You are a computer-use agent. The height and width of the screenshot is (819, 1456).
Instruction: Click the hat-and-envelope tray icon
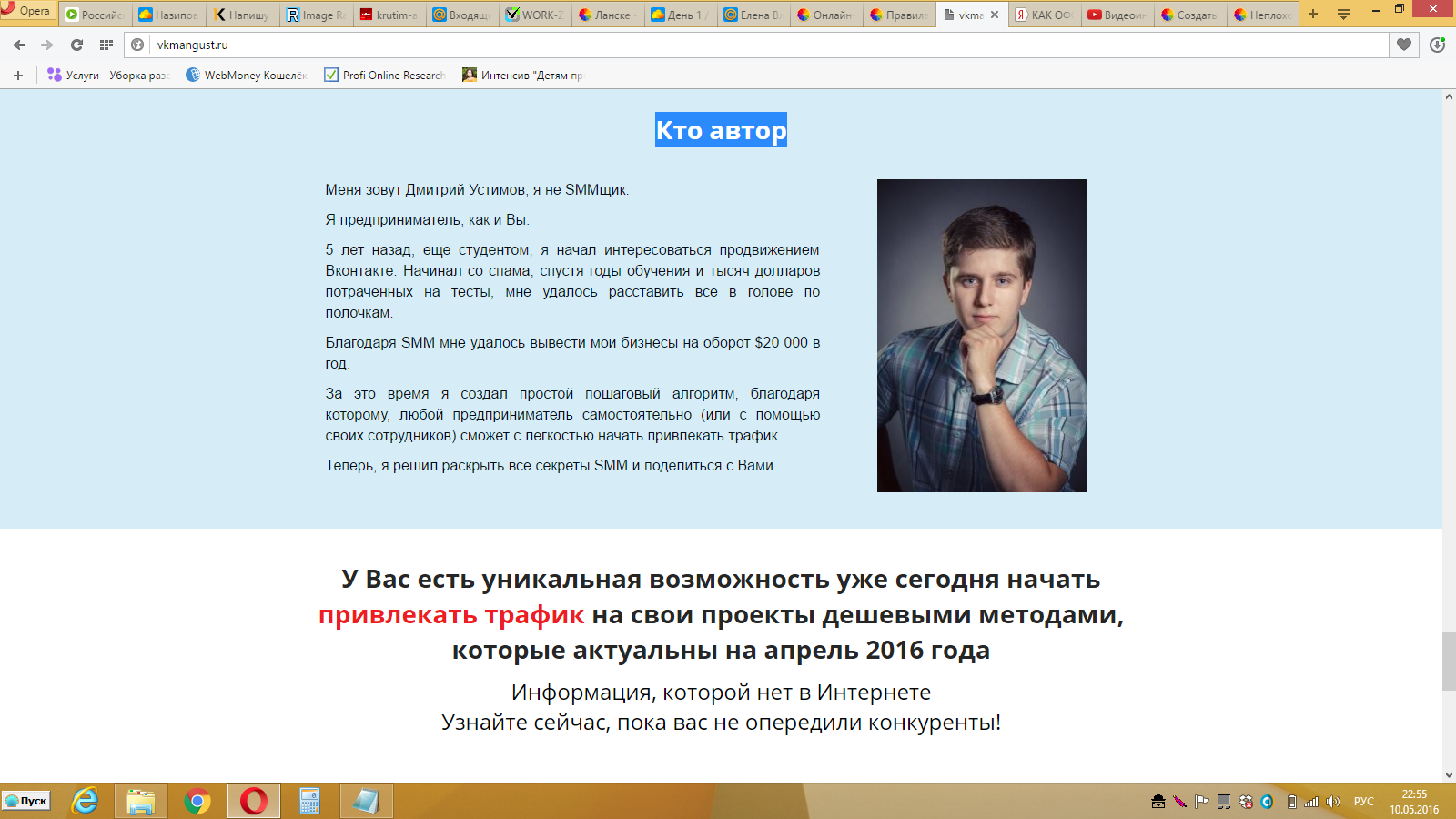(x=1158, y=802)
